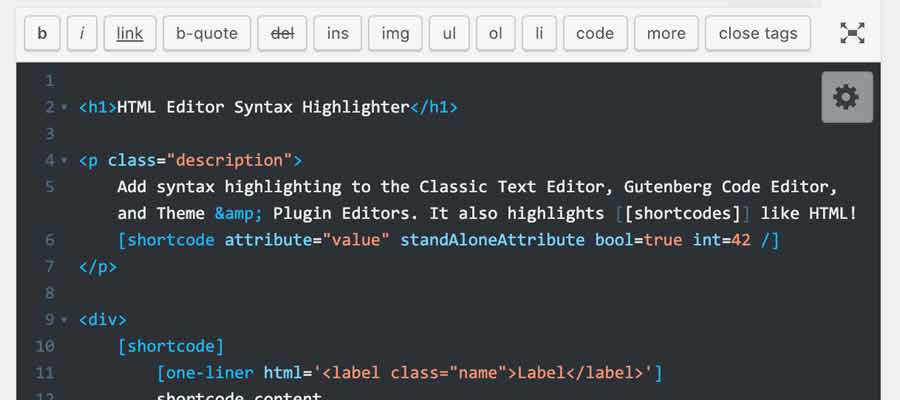This screenshot has width=900, height=400.
Task: Insert the more tag button
Action: [x=666, y=33]
